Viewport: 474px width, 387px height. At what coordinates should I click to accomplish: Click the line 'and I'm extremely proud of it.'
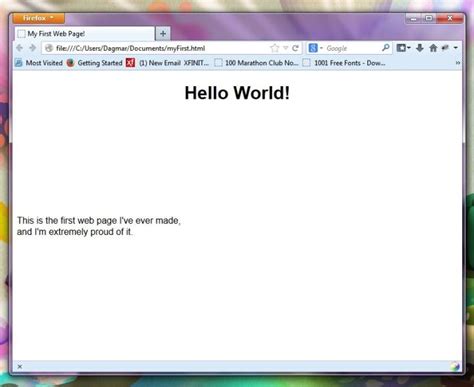(x=75, y=232)
